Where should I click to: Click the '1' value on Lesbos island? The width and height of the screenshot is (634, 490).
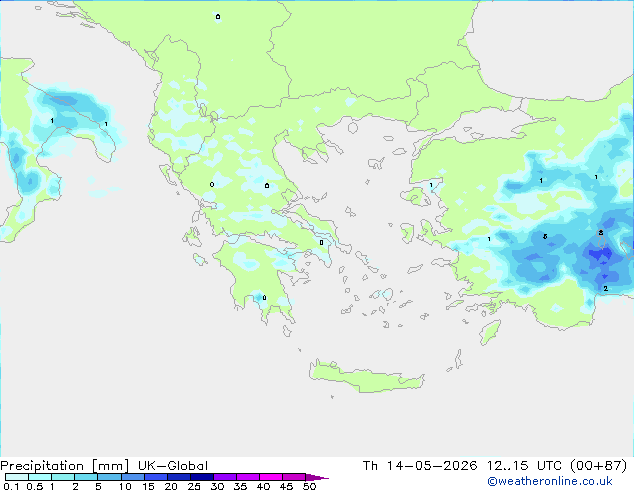pos(431,185)
